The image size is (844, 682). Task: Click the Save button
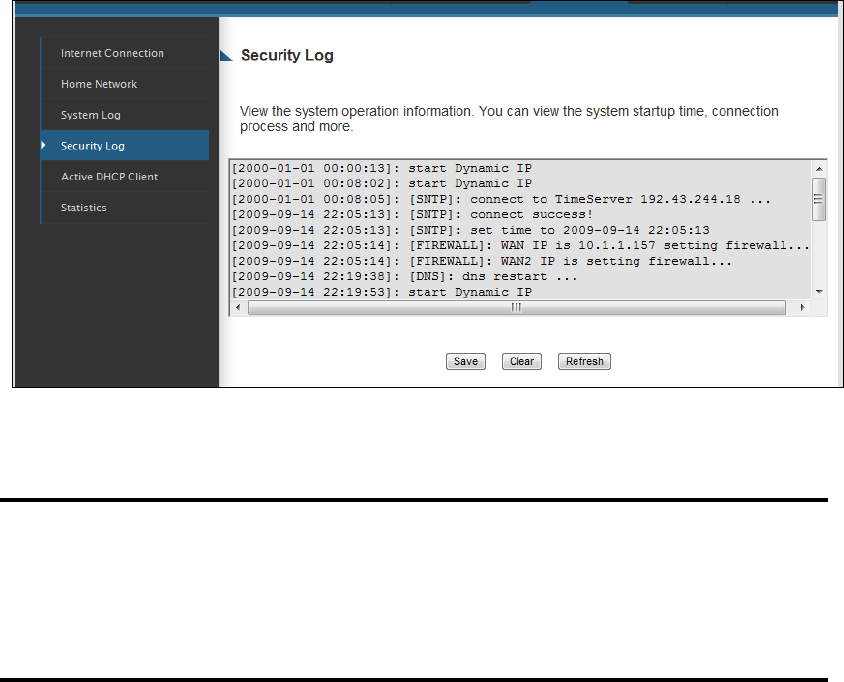pos(466,361)
